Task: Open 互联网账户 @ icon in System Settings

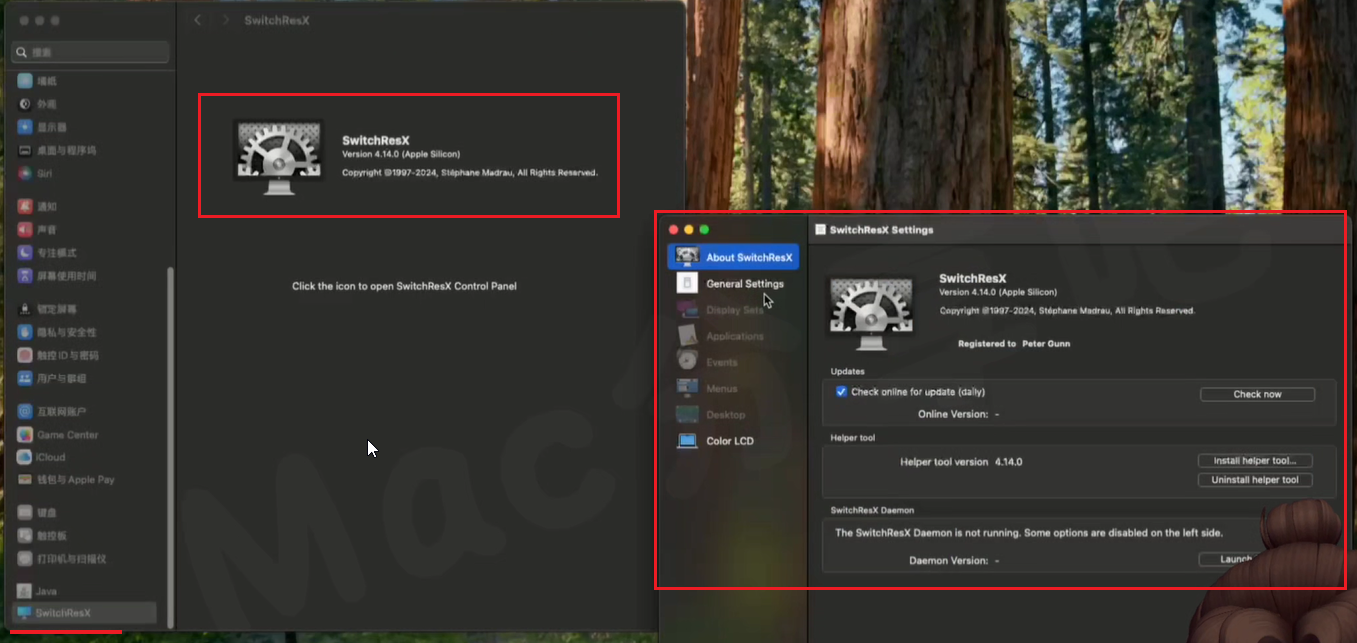Action: point(25,411)
